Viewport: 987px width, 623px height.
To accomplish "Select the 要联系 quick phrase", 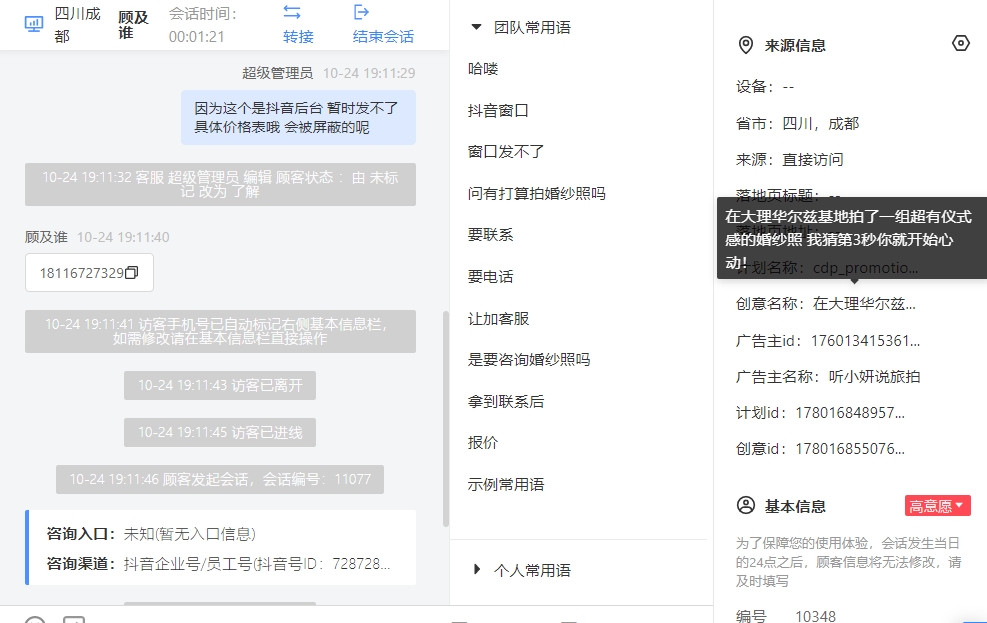I will 490,235.
